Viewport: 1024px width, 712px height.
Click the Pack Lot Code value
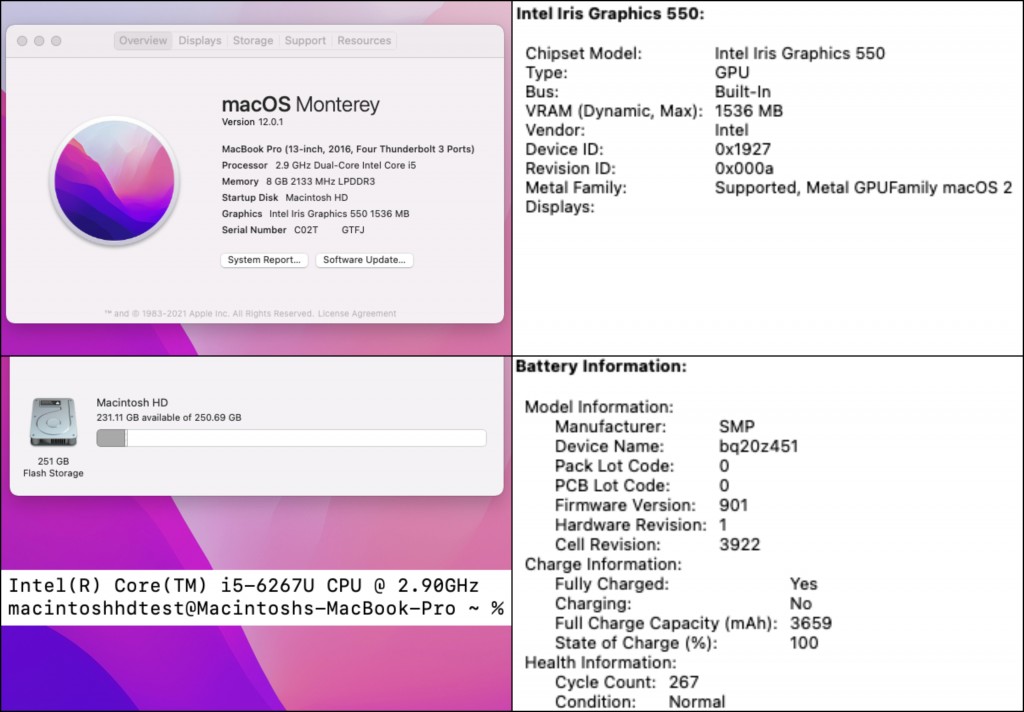coord(724,466)
